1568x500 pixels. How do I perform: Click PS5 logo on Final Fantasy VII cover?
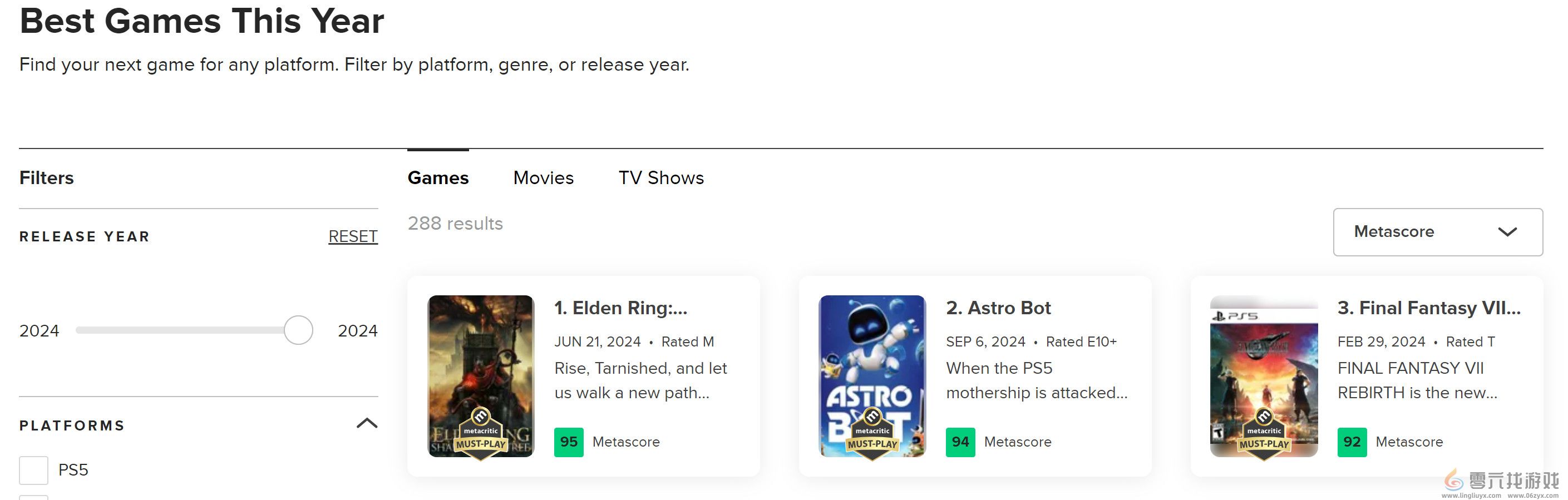tap(1235, 316)
